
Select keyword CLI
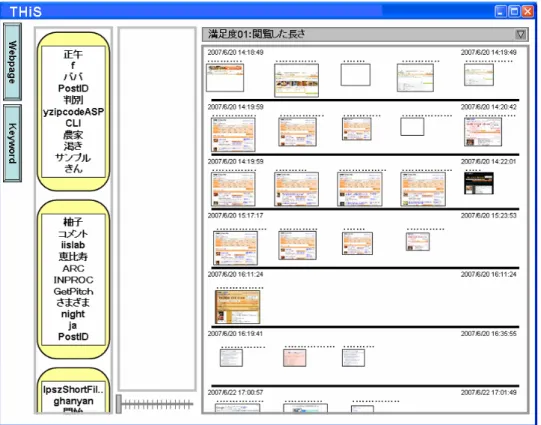73,123
